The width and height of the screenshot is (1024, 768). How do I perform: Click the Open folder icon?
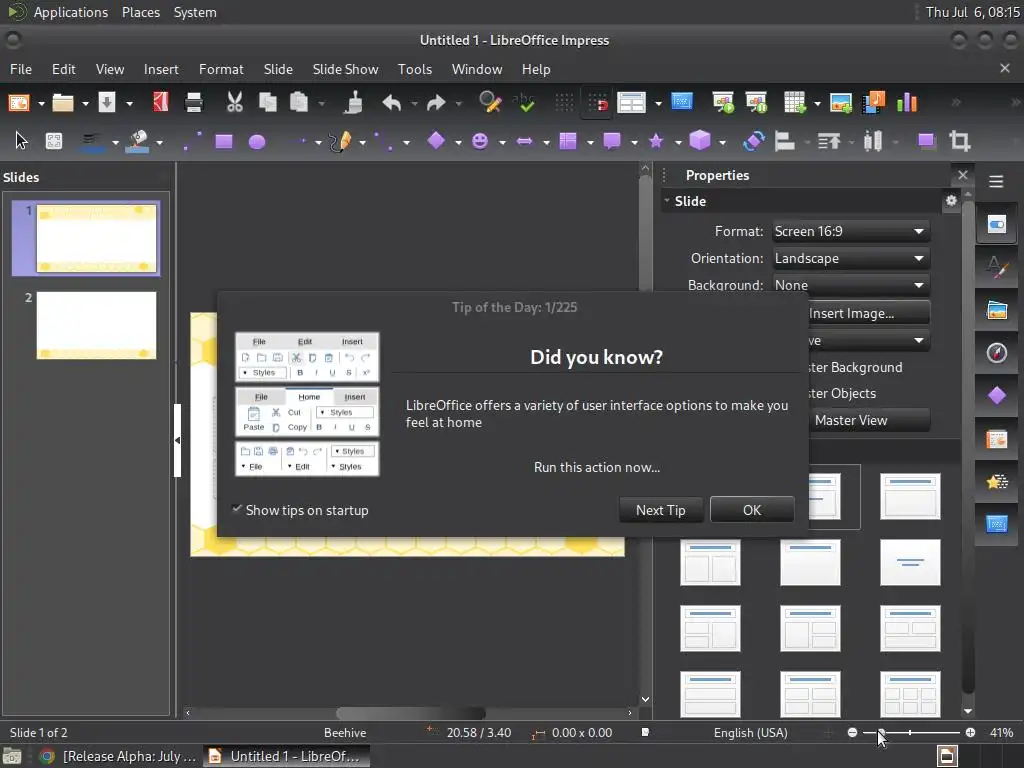tap(63, 103)
